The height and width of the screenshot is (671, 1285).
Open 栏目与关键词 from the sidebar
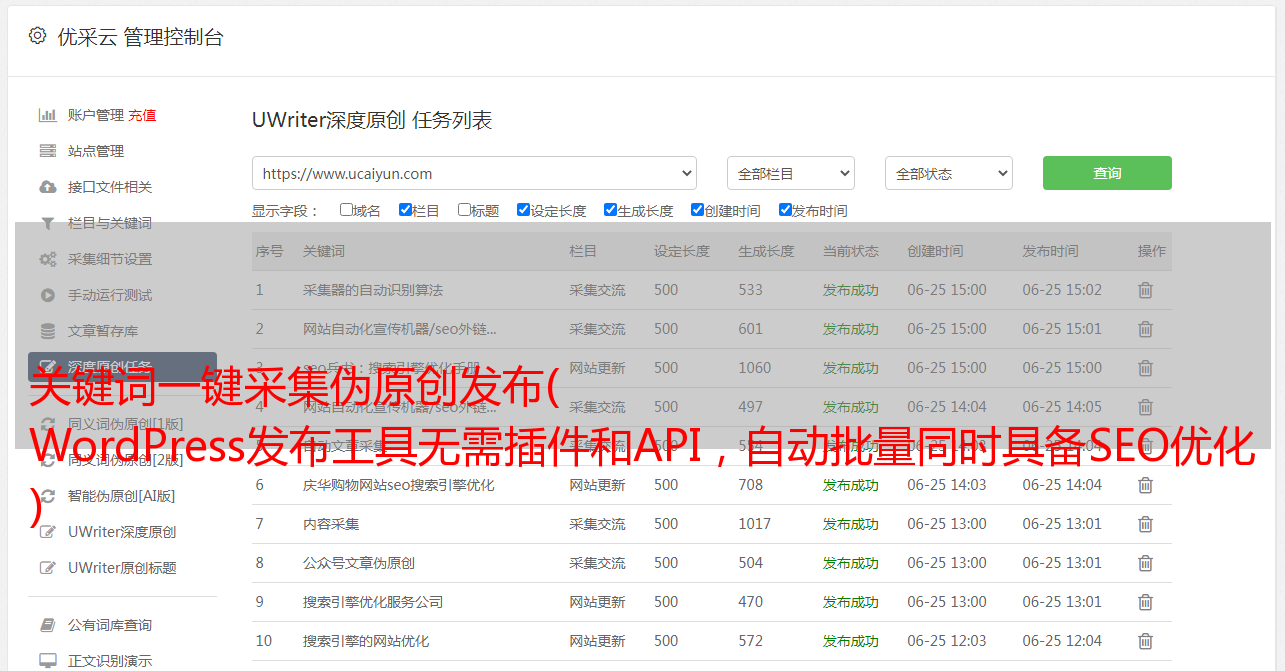pos(110,223)
